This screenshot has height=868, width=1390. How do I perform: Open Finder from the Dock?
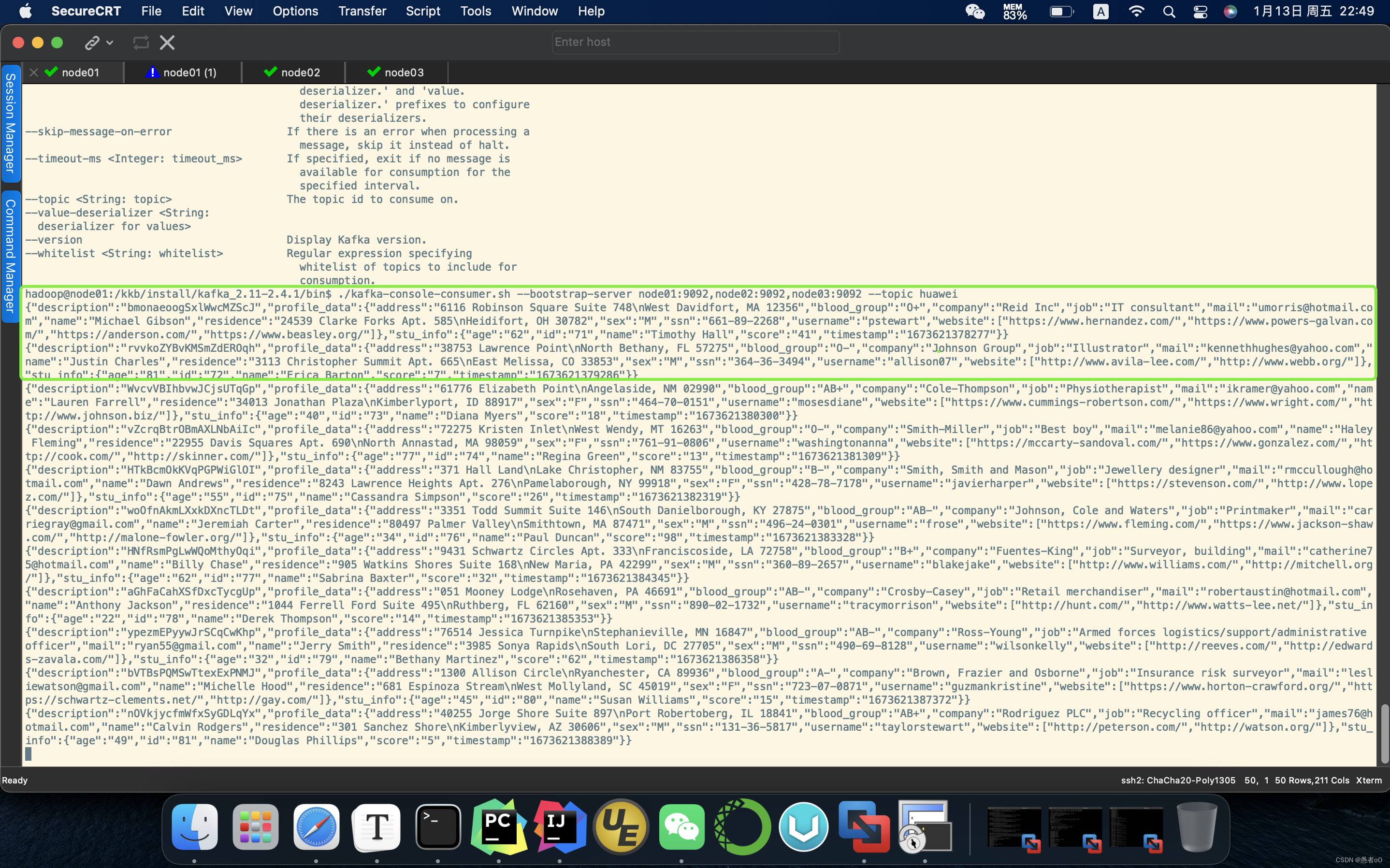point(195,826)
